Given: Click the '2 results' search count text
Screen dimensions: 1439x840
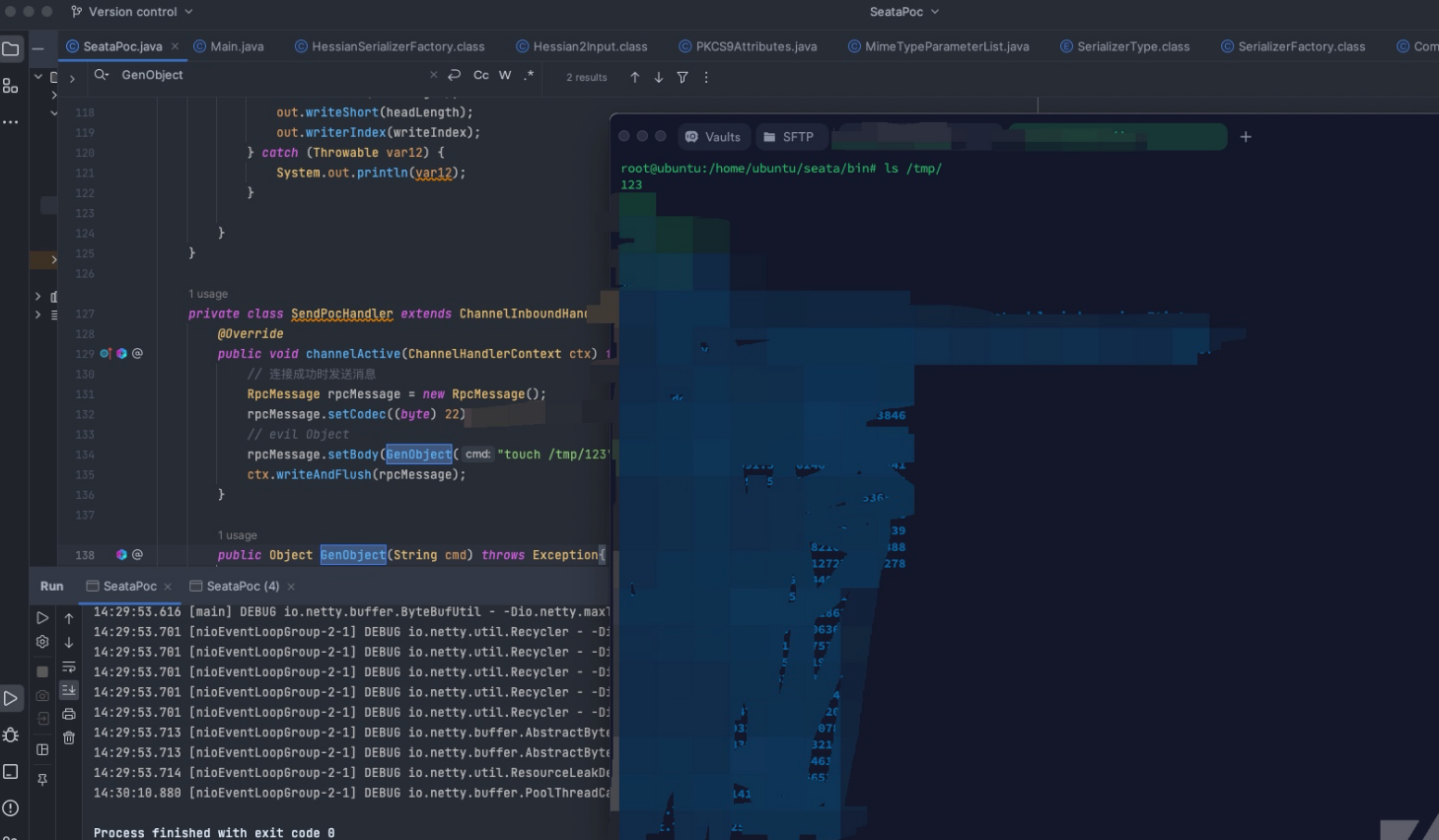Looking at the screenshot, I should pos(587,77).
